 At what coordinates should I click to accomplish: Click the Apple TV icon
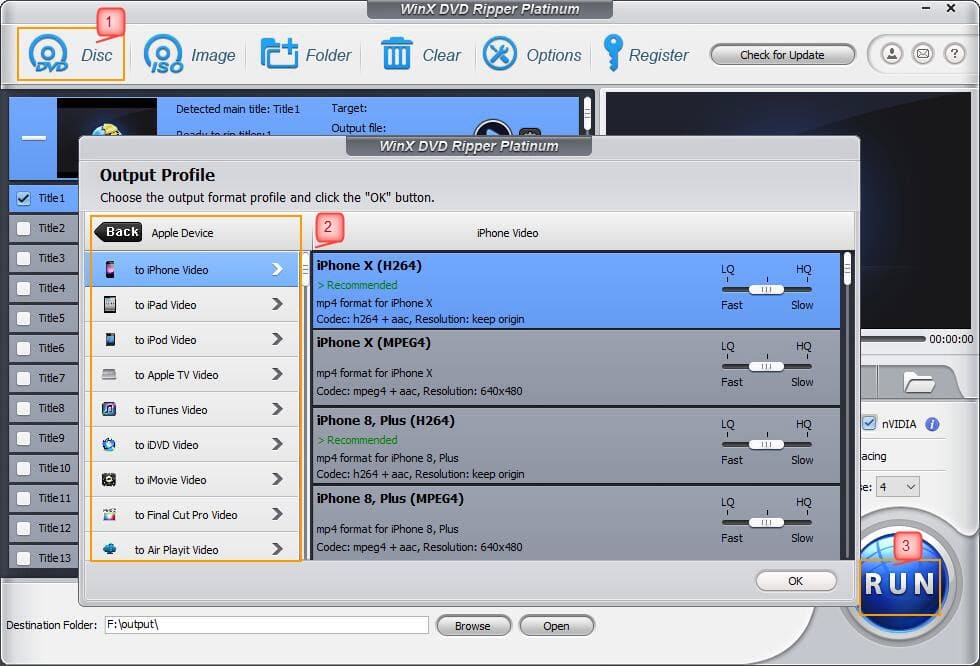[x=109, y=374]
